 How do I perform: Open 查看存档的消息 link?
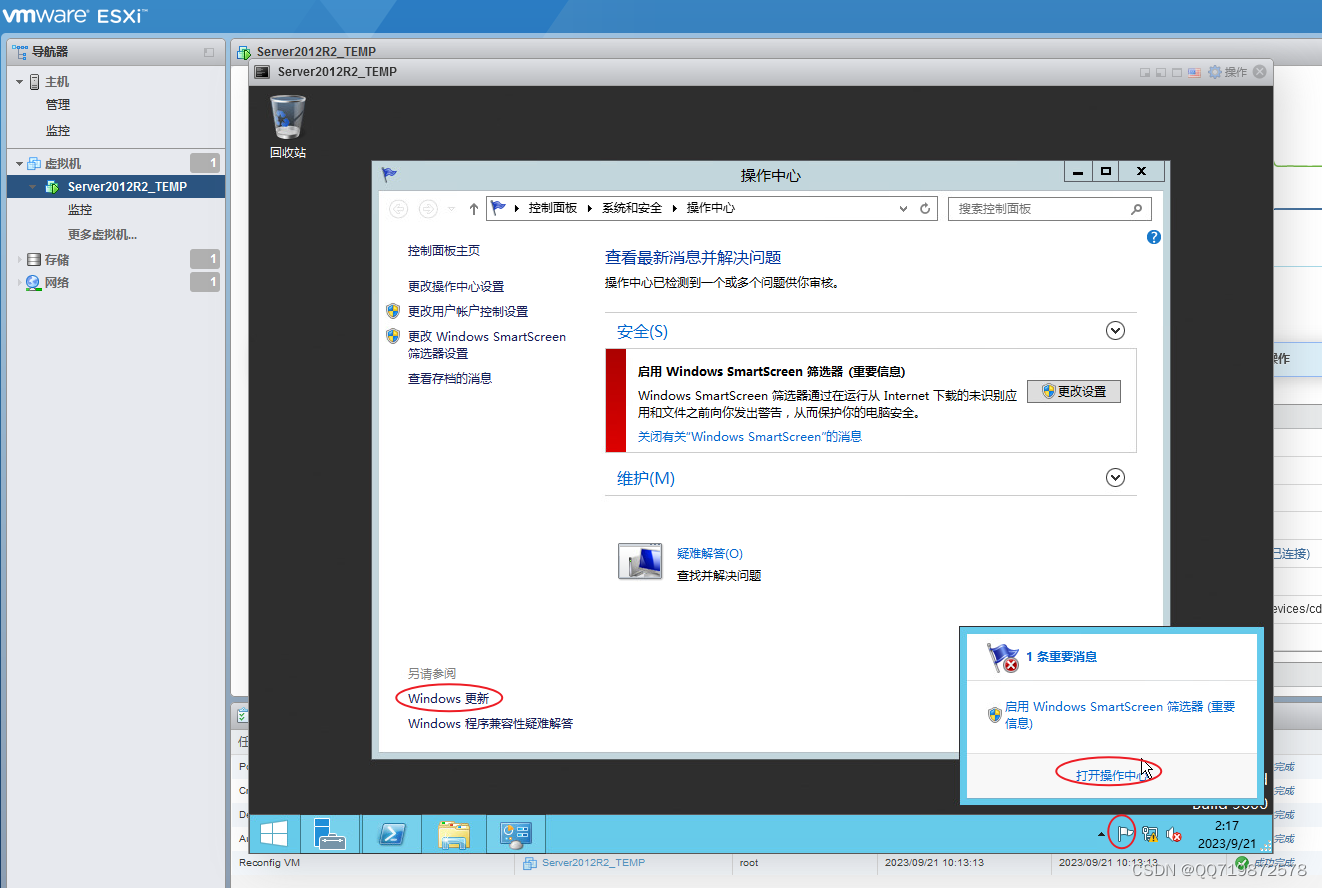click(x=450, y=378)
